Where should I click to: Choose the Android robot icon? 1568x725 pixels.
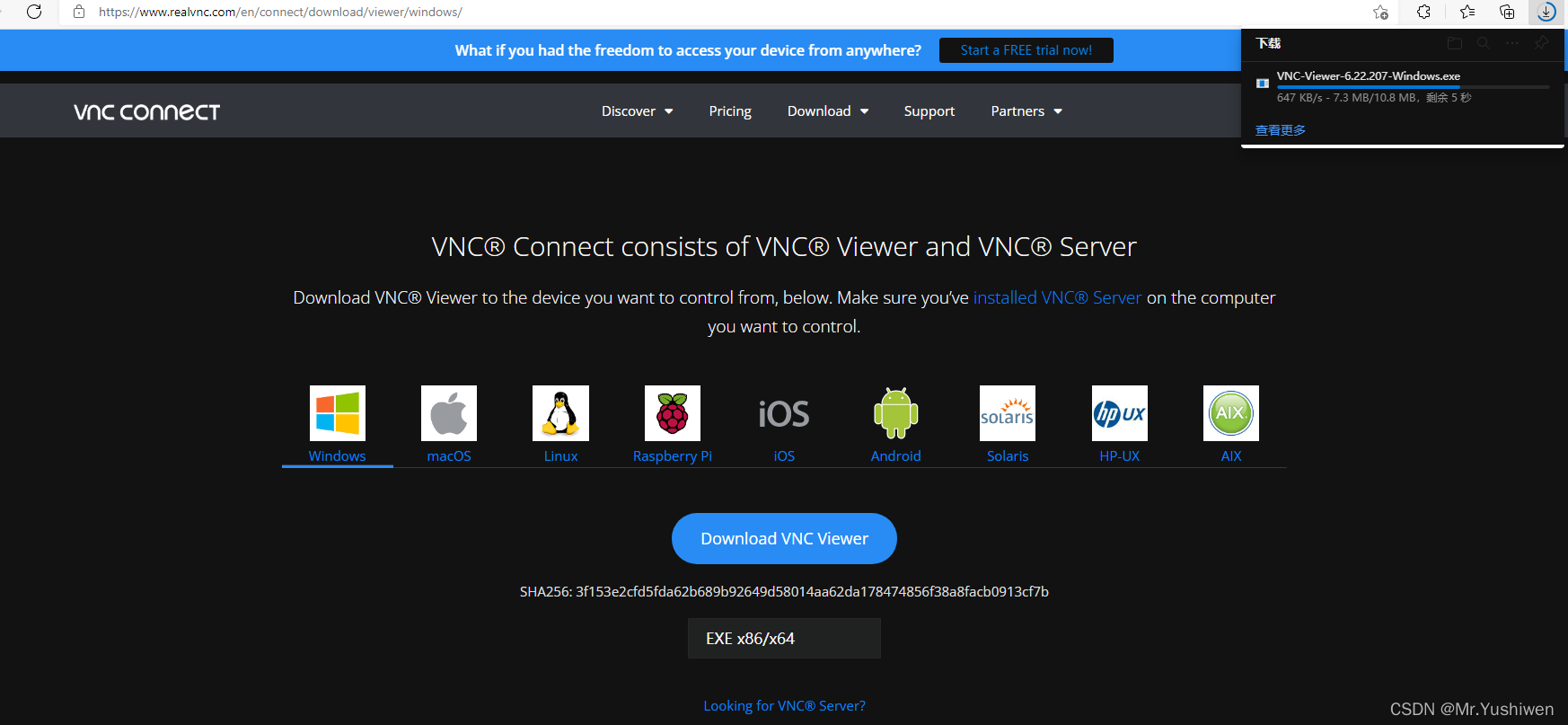895,413
